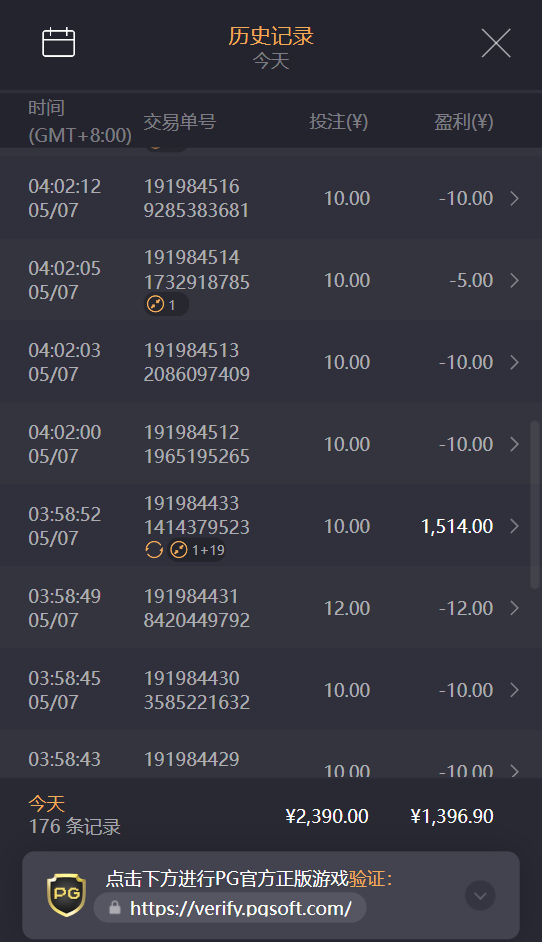Screen dimensions: 542x942
Task: Open the calendar date picker icon
Action: [58, 43]
